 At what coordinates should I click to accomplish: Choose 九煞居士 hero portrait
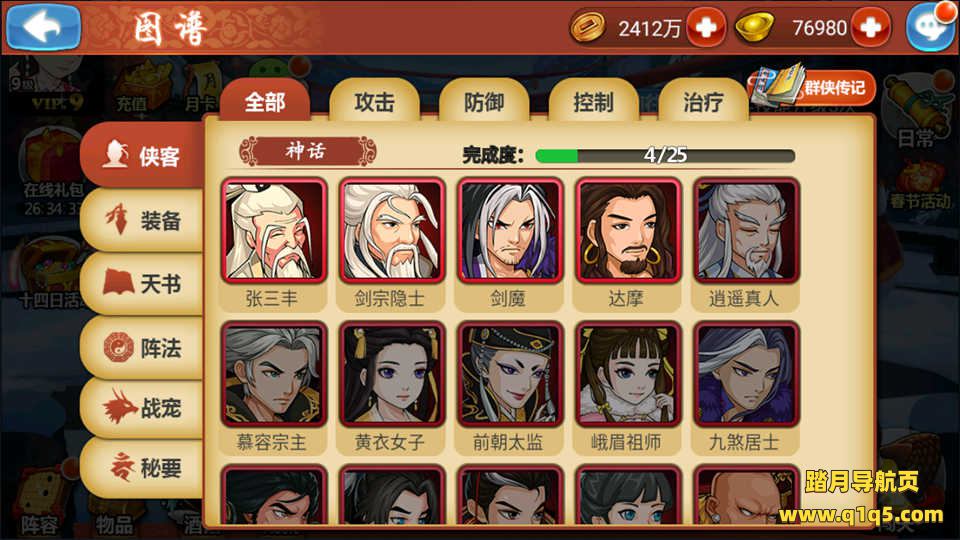746,374
